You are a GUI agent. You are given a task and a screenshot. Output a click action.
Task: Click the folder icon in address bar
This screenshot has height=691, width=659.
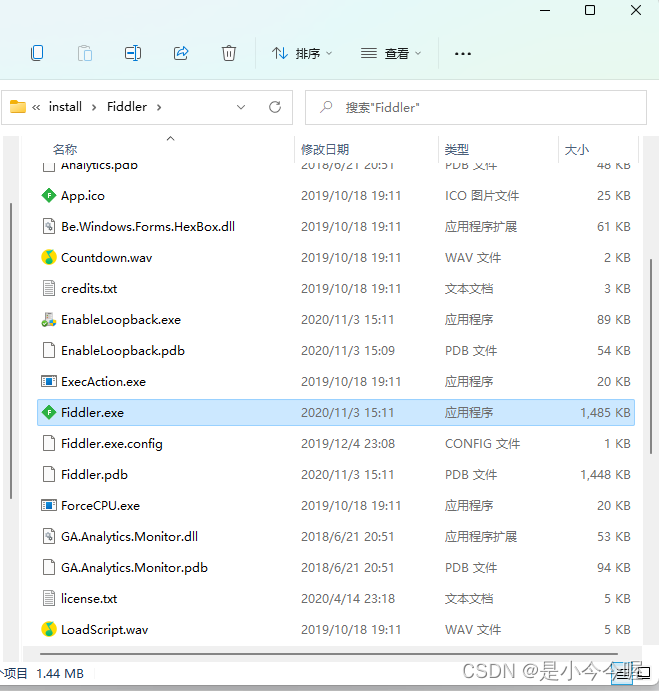point(18,107)
